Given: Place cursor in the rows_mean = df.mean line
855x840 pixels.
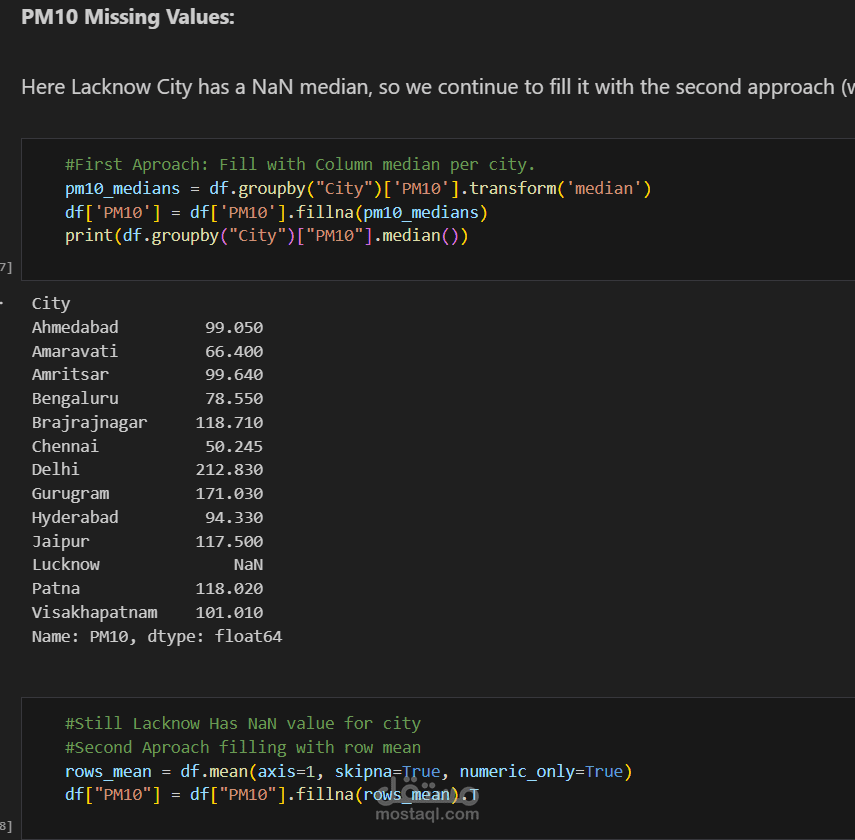Looking at the screenshot, I should pyautogui.click(x=348, y=771).
